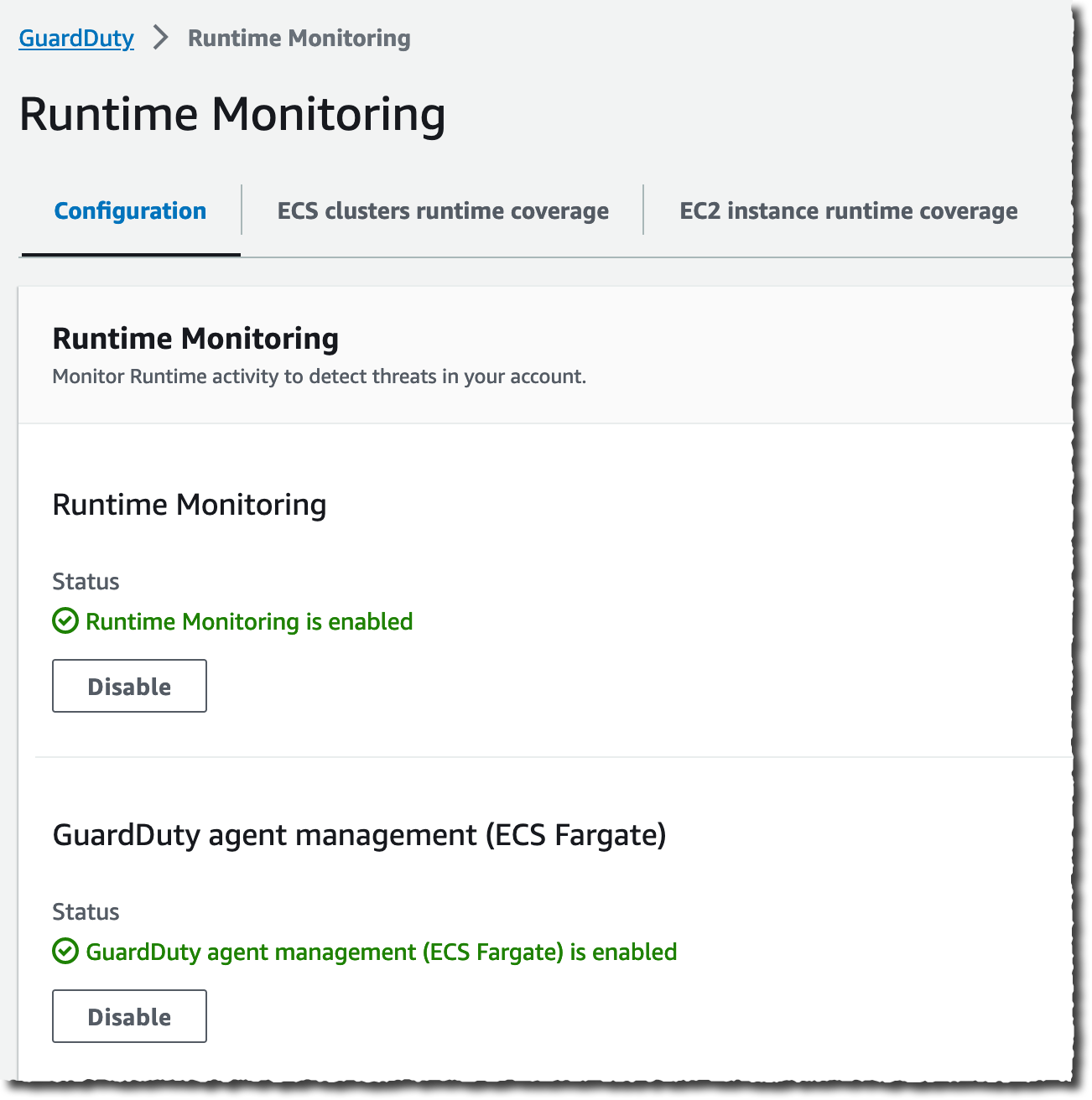Screen dimensions: 1092x1100
Task: Click the 'GuardDuty agent management (ECS Fargate)' heading
Action: (x=360, y=835)
